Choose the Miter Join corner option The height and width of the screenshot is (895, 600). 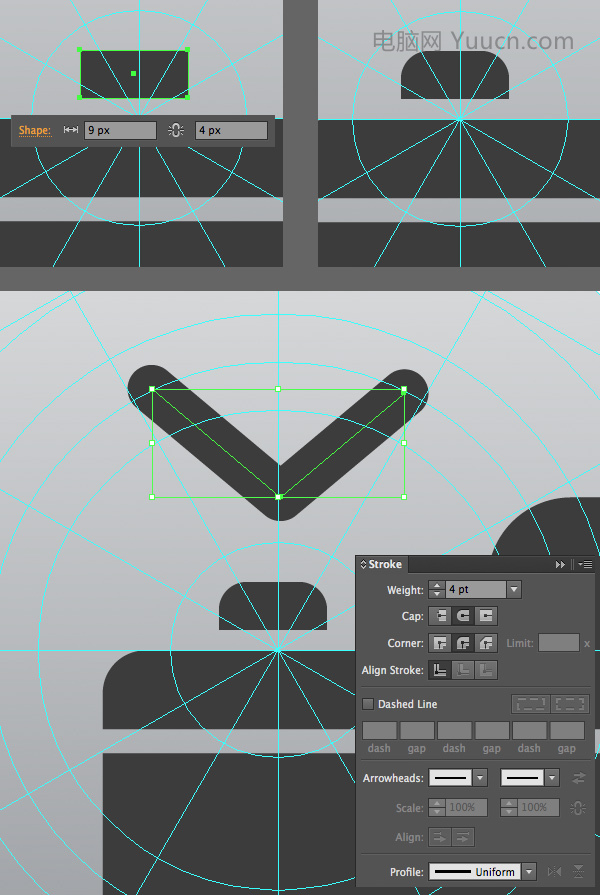[440, 643]
